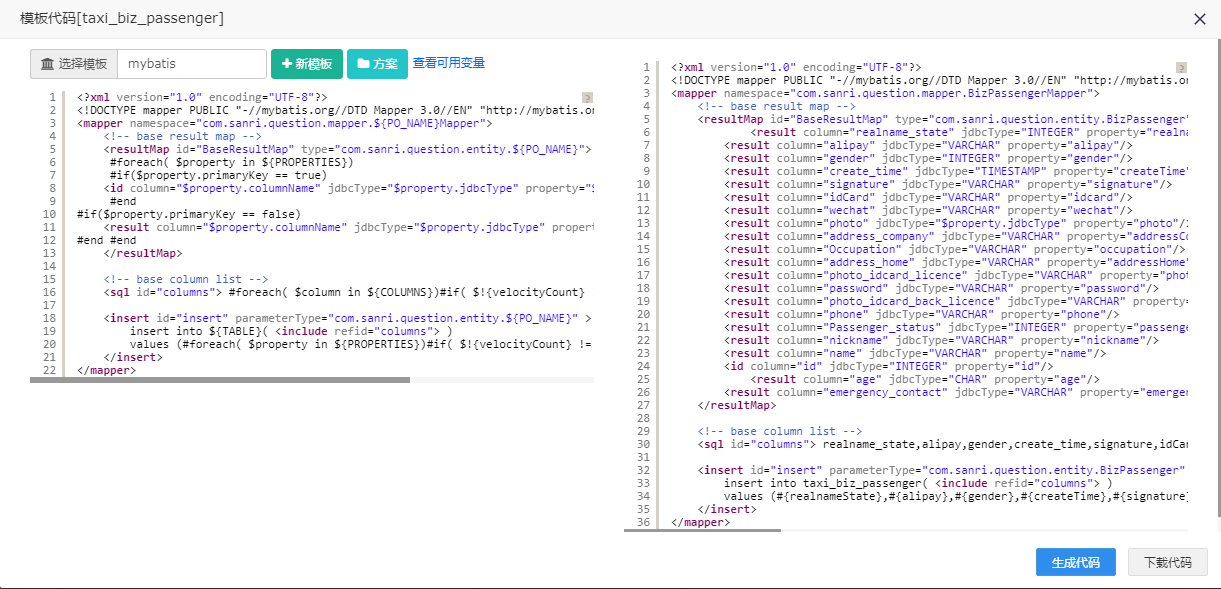This screenshot has height=589, width=1221.
Task: Open the 选择模板 template chooser
Action: coord(74,64)
